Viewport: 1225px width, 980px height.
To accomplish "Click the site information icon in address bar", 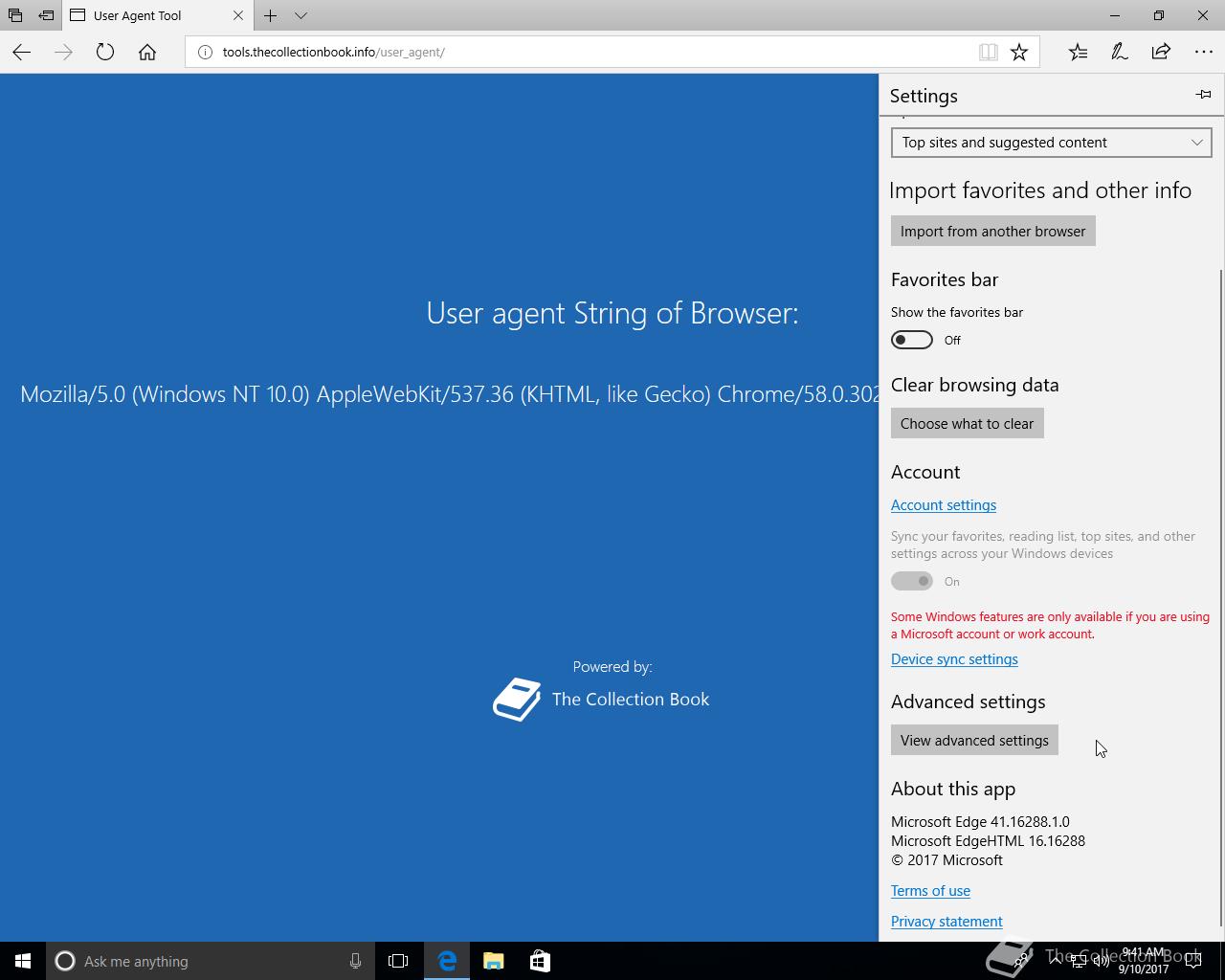I will click(x=204, y=53).
